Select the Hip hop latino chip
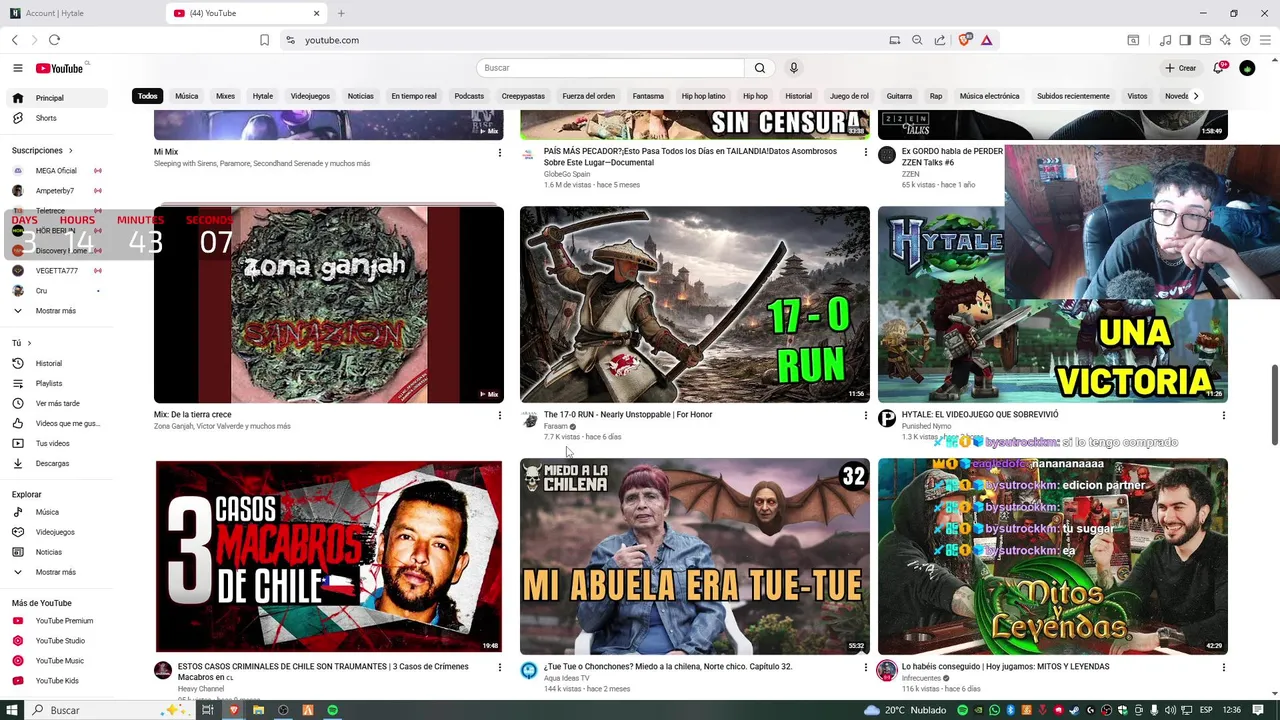This screenshot has height=720, width=1280. 703,96
